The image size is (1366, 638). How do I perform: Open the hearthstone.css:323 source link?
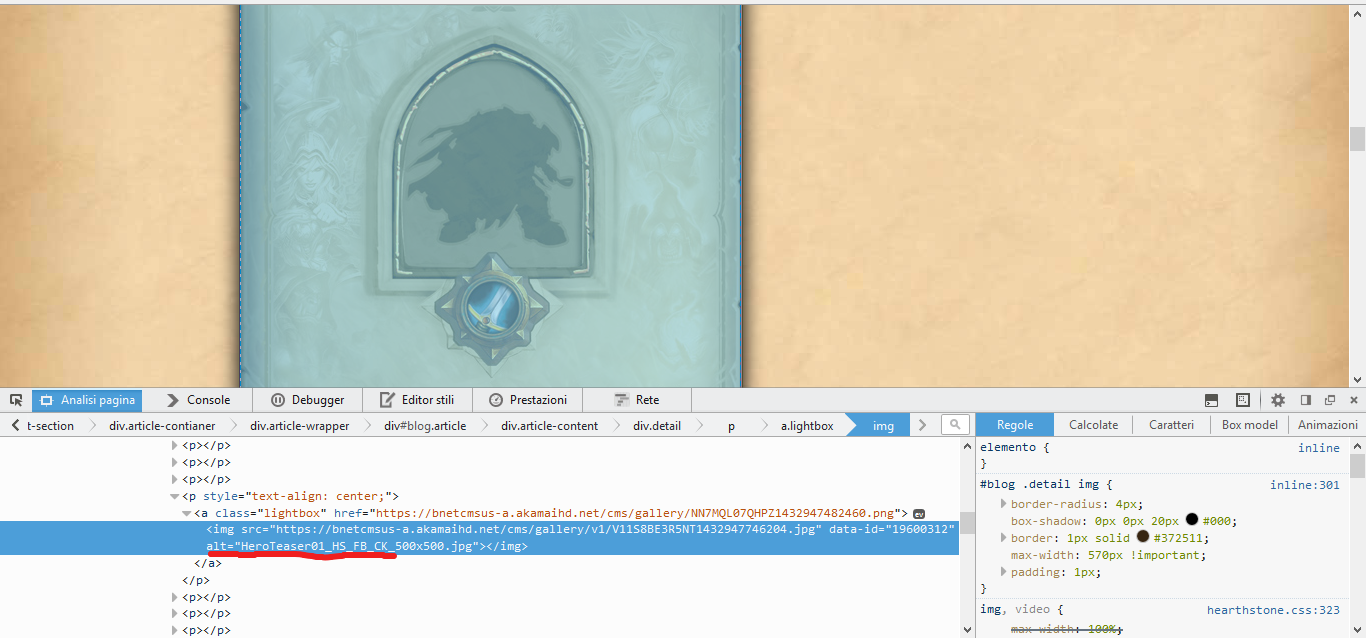[1273, 609]
